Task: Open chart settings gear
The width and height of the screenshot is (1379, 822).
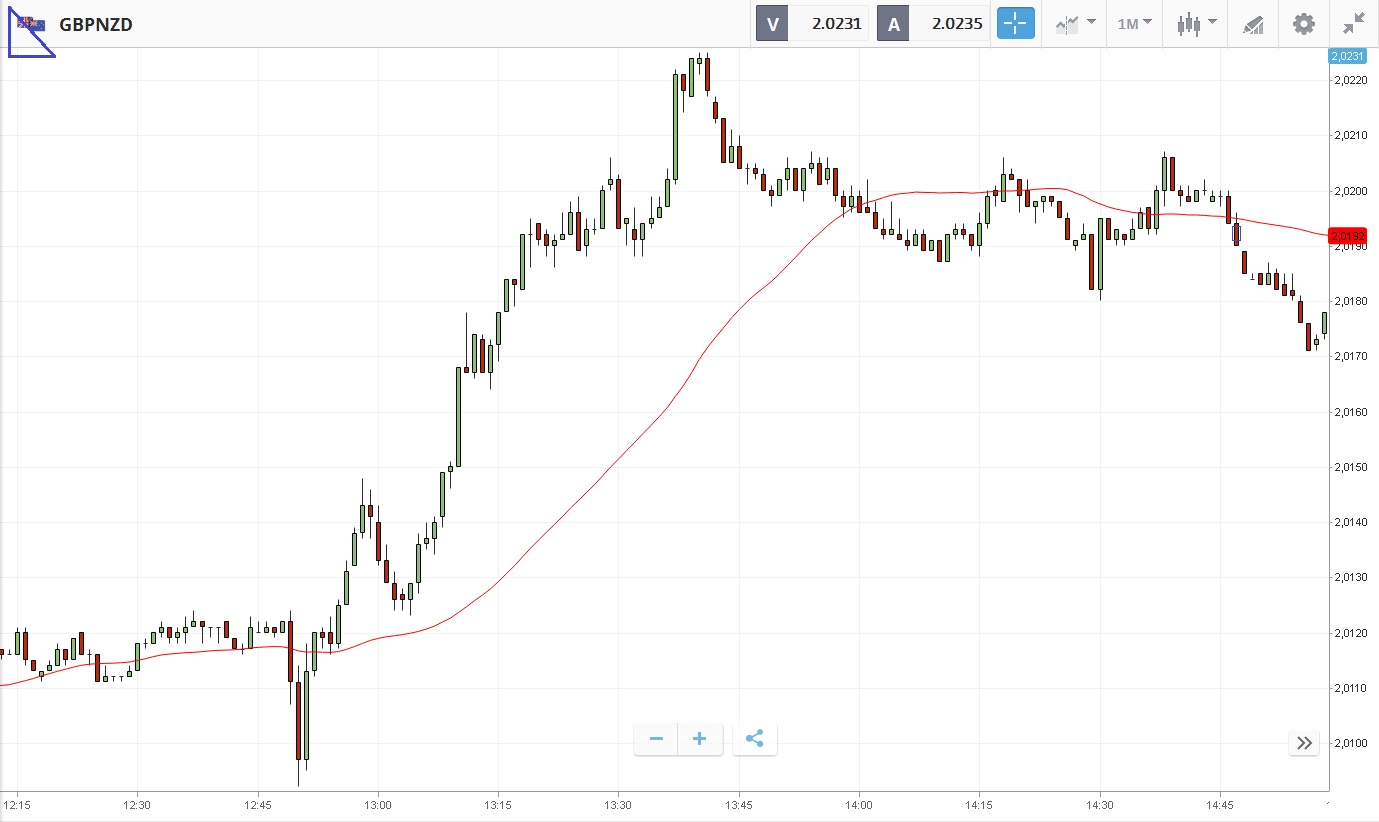Action: 1304,24
